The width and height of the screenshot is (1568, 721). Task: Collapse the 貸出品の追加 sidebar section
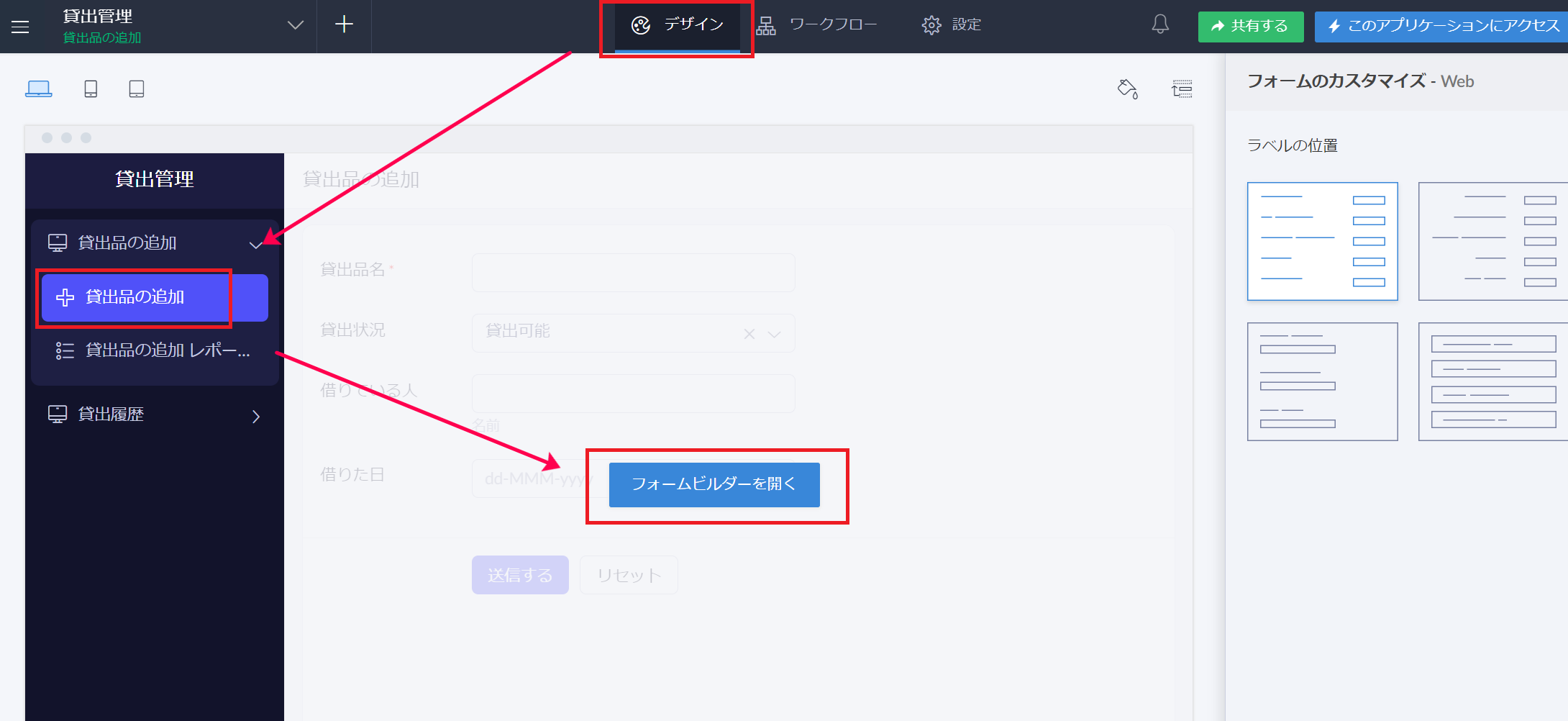coord(255,245)
